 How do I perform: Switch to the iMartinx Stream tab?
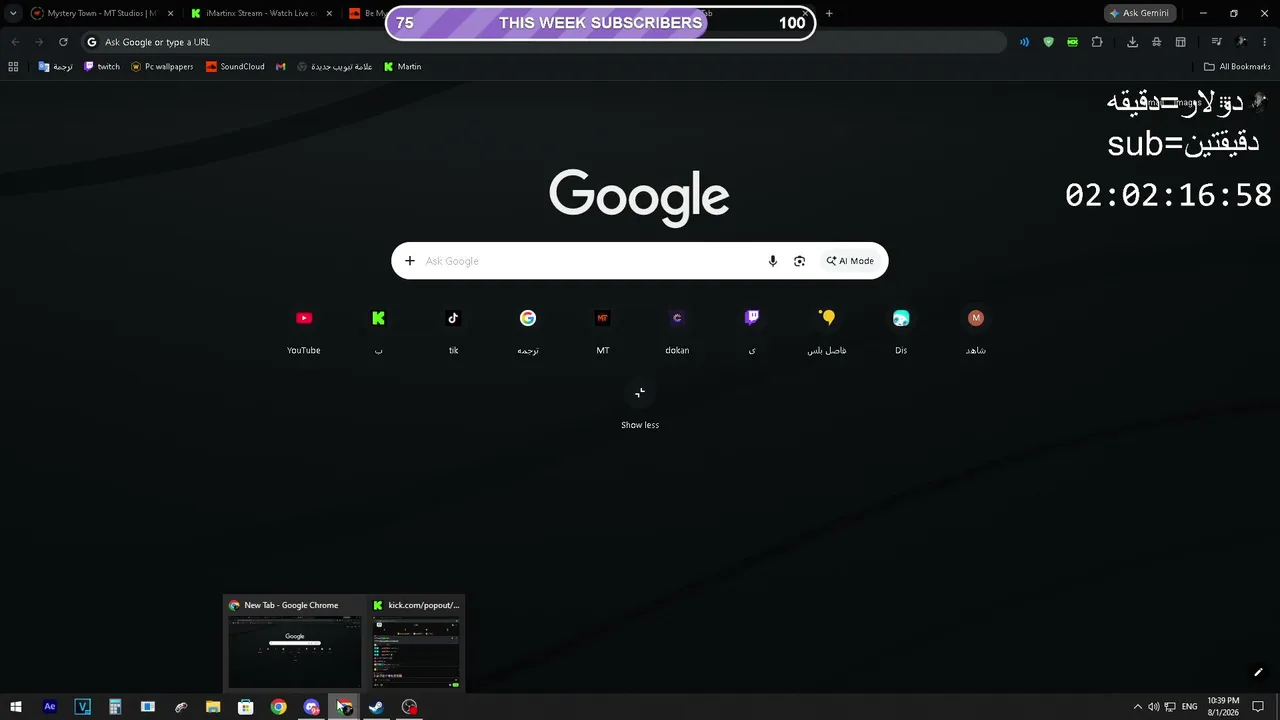(255, 14)
